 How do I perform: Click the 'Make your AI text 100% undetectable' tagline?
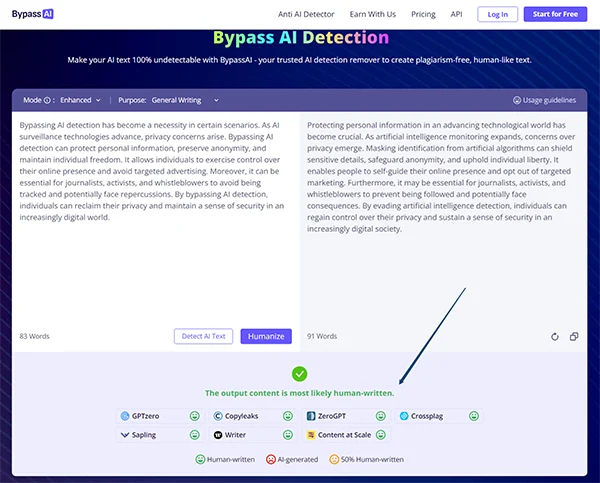click(x=300, y=60)
